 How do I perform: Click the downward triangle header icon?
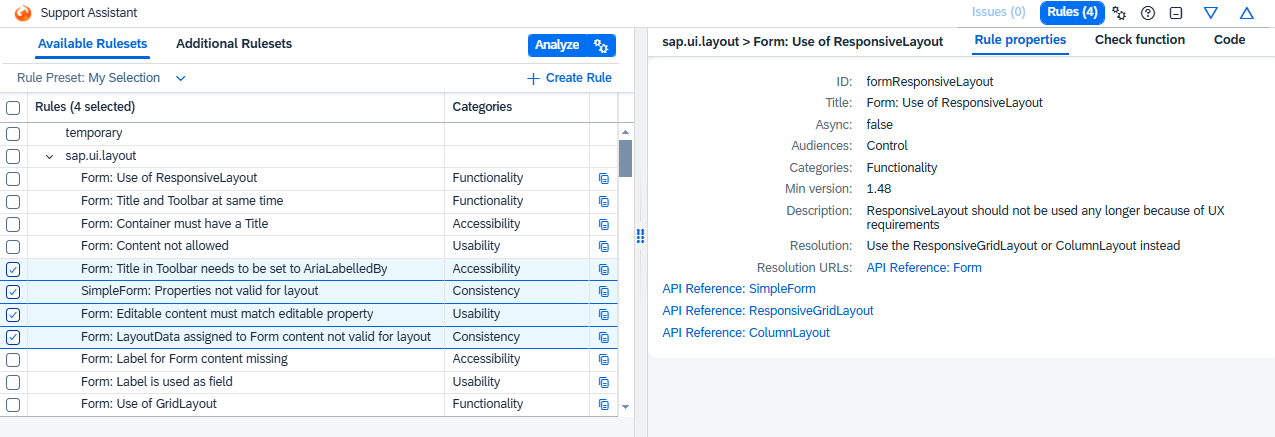tap(1211, 13)
